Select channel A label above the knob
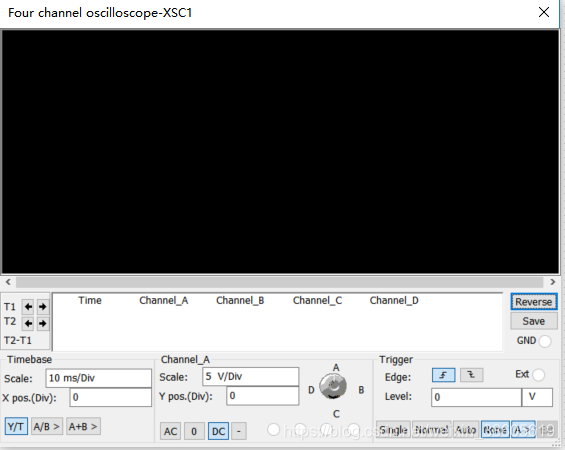 (336, 367)
